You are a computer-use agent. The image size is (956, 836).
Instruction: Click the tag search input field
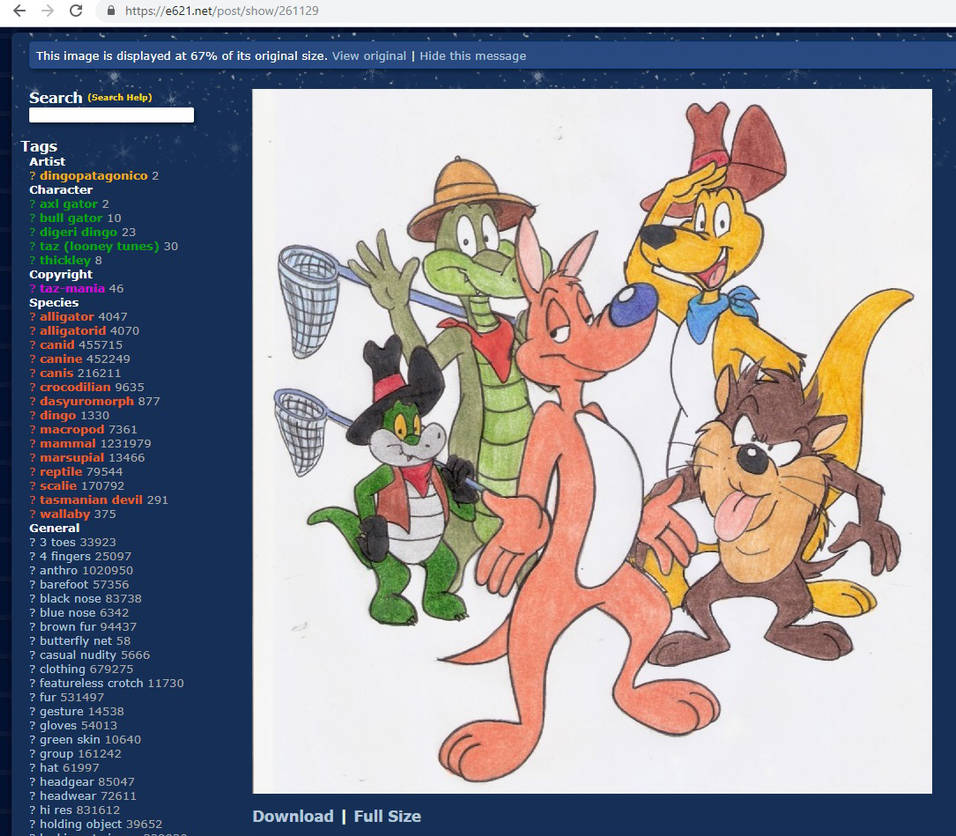pyautogui.click(x=112, y=115)
